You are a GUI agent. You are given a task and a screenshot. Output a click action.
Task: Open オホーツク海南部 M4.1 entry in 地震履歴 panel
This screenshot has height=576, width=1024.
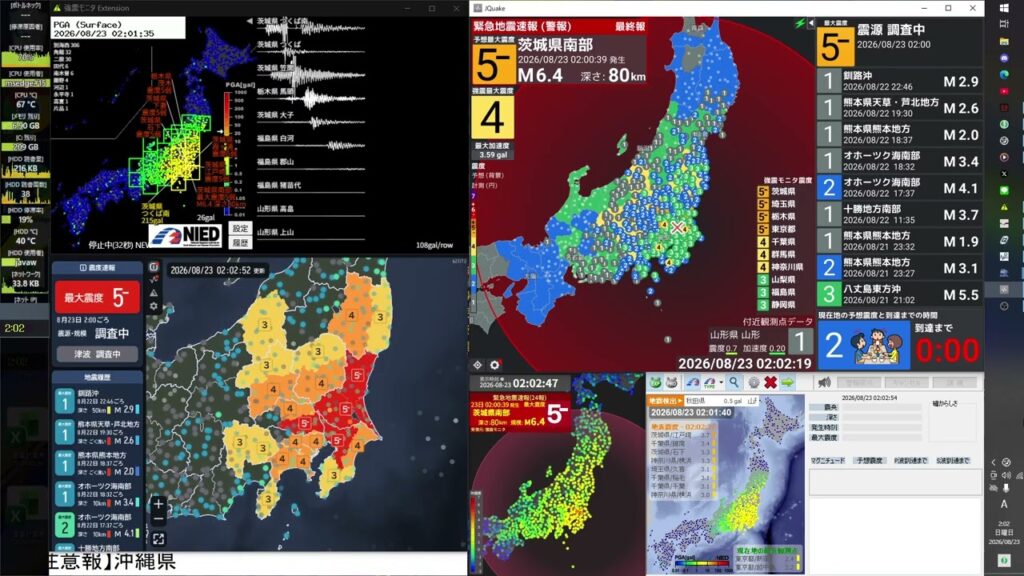click(x=97, y=525)
